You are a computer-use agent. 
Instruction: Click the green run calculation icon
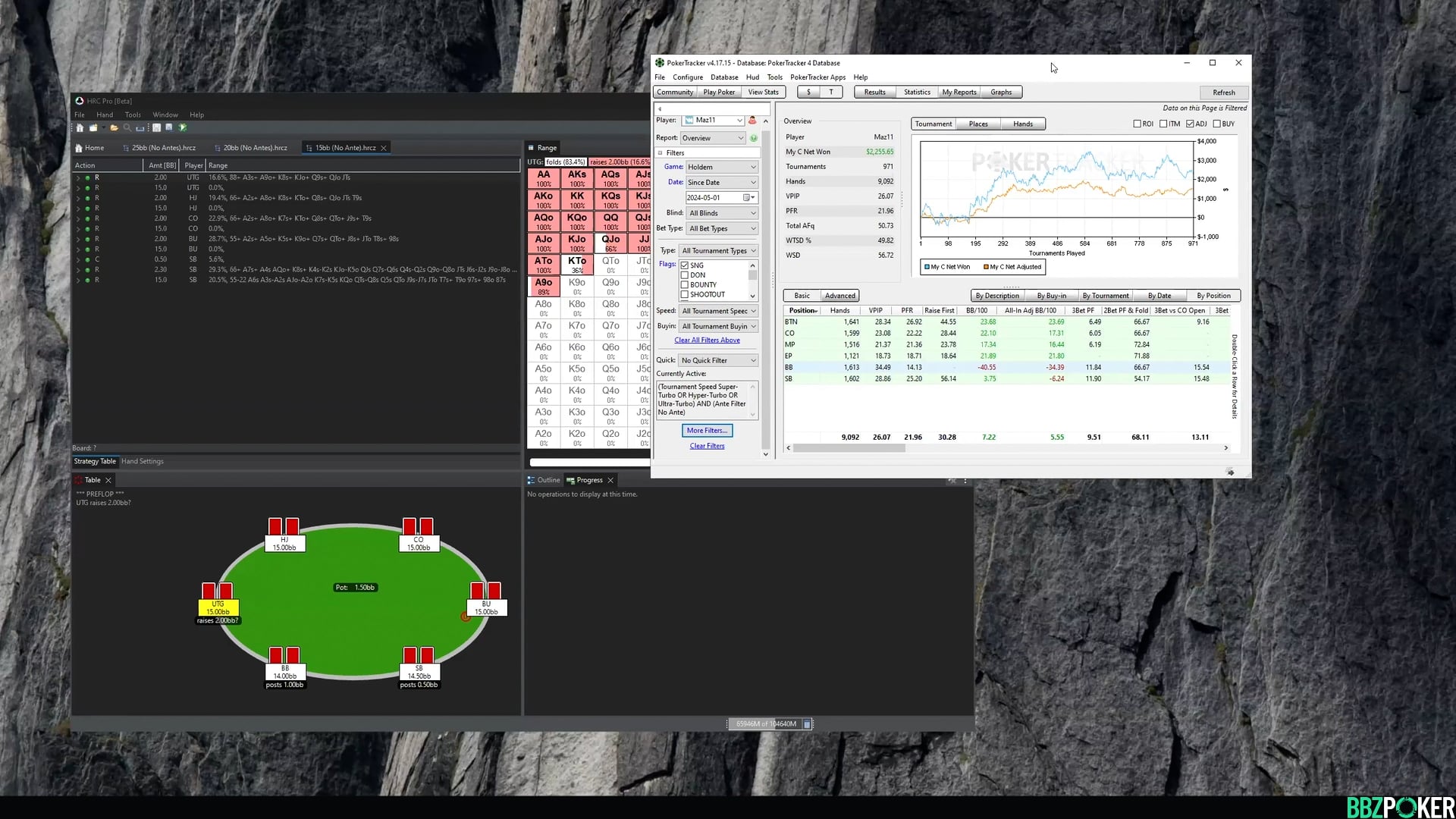183,127
